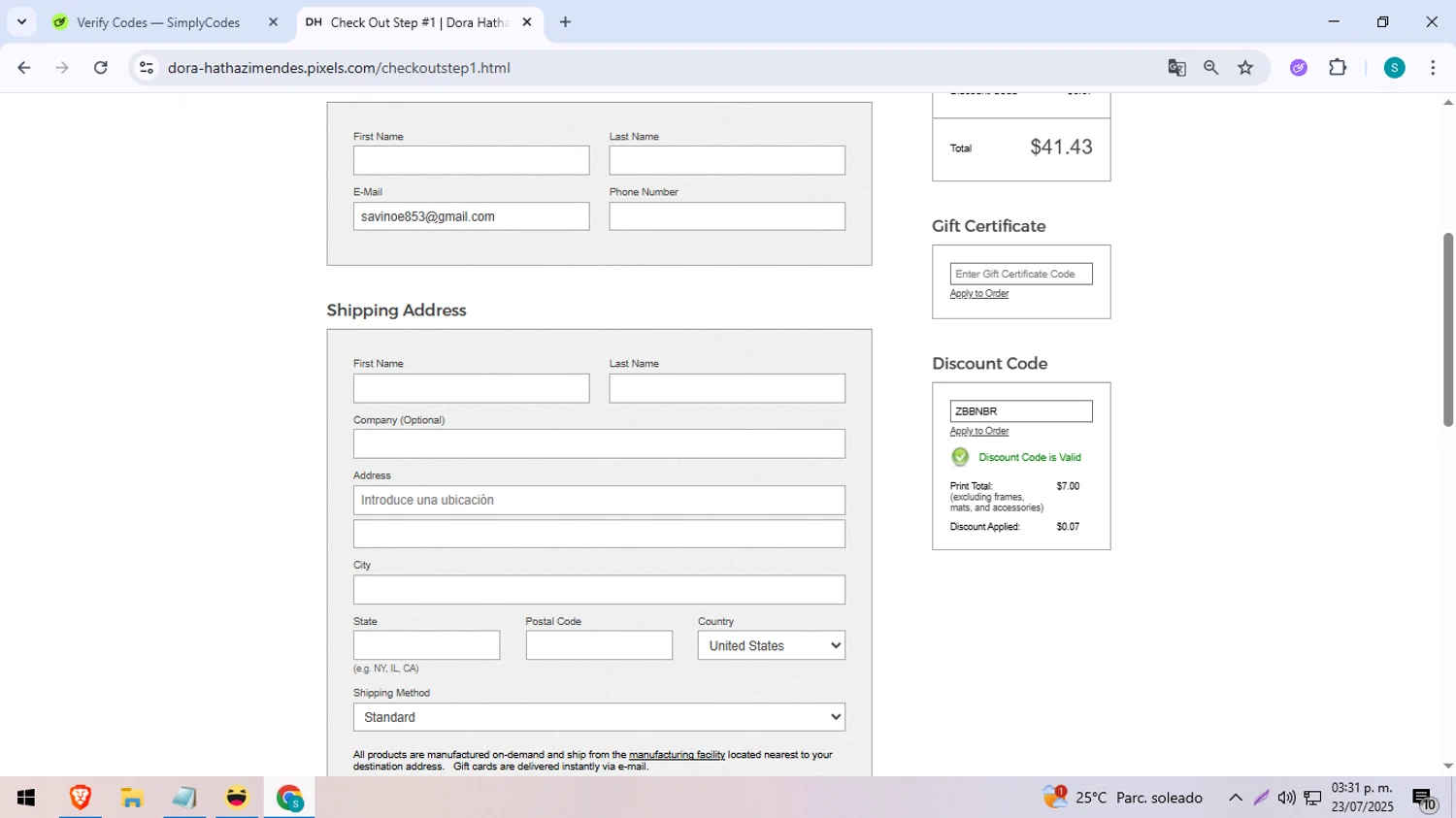Click the browser forward arrow
This screenshot has width=1456, height=818.
[62, 68]
